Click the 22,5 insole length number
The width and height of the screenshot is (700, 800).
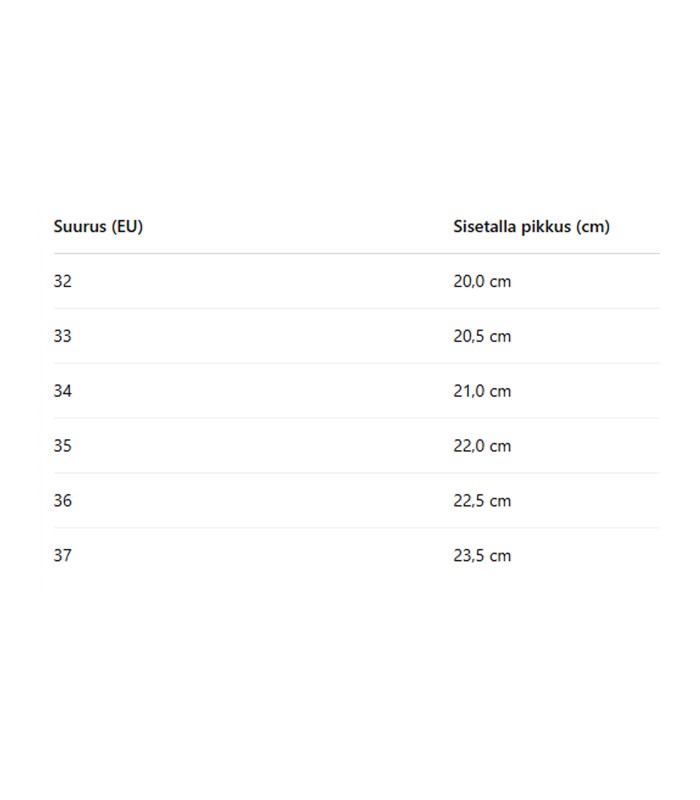tap(469, 501)
